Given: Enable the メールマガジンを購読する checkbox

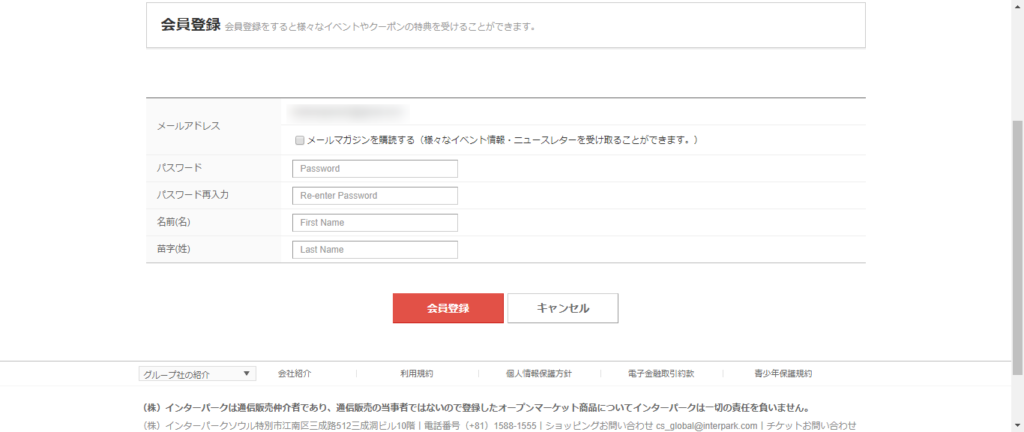Looking at the screenshot, I should point(299,140).
